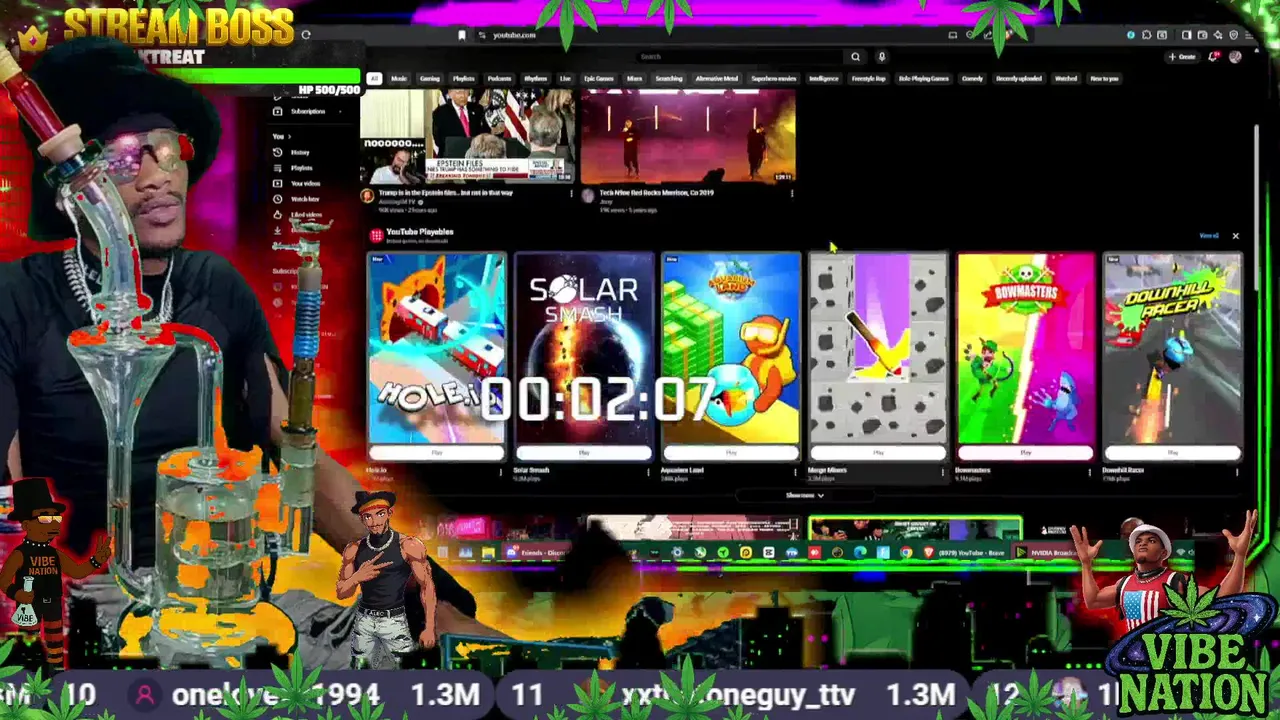1280x720 pixels.
Task: Click the browser reload icon
Action: (306, 35)
